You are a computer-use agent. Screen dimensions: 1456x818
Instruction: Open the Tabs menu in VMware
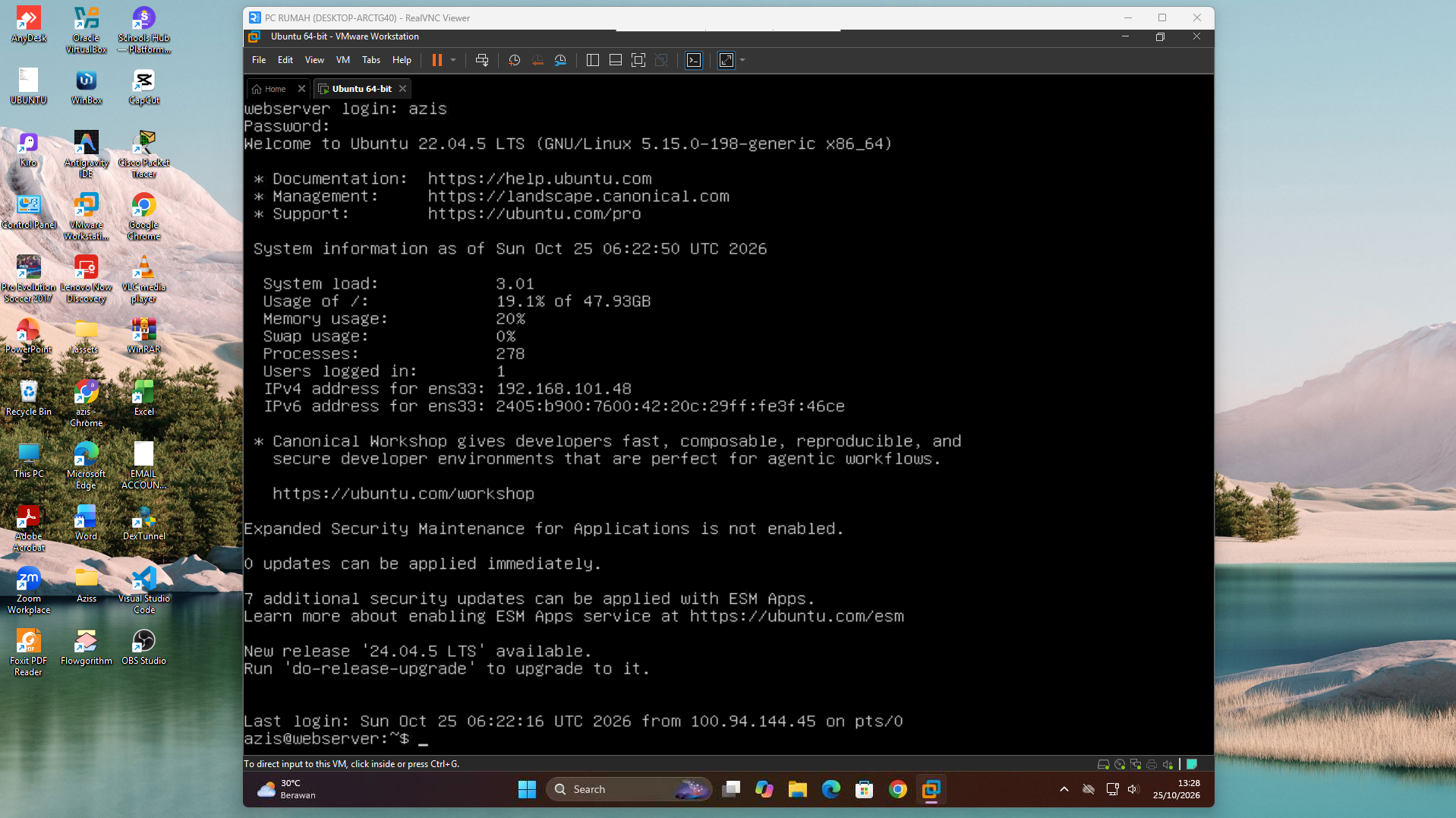pyautogui.click(x=371, y=60)
